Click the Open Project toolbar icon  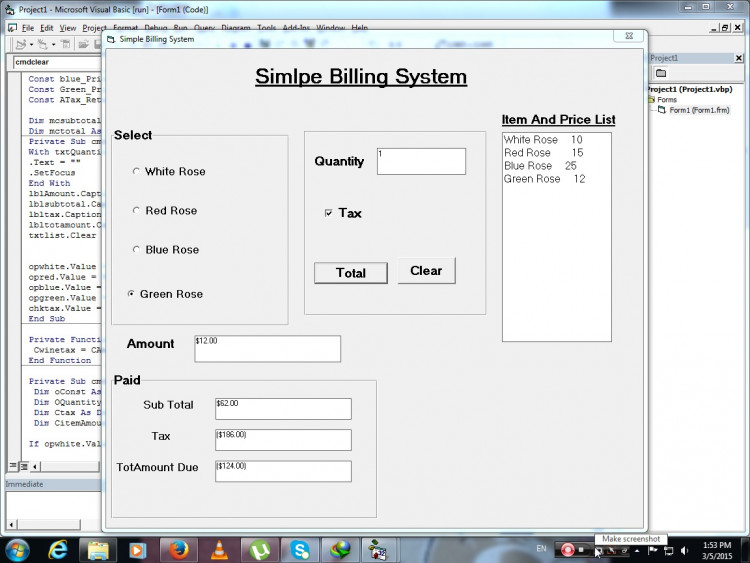tap(83, 44)
